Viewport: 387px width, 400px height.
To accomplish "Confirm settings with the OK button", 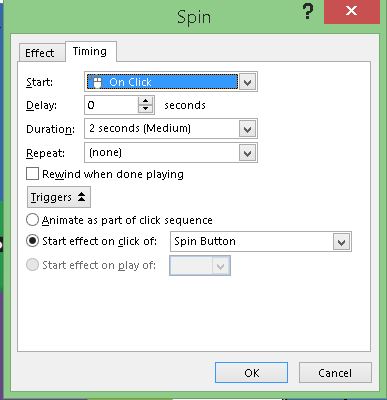I will point(251,372).
